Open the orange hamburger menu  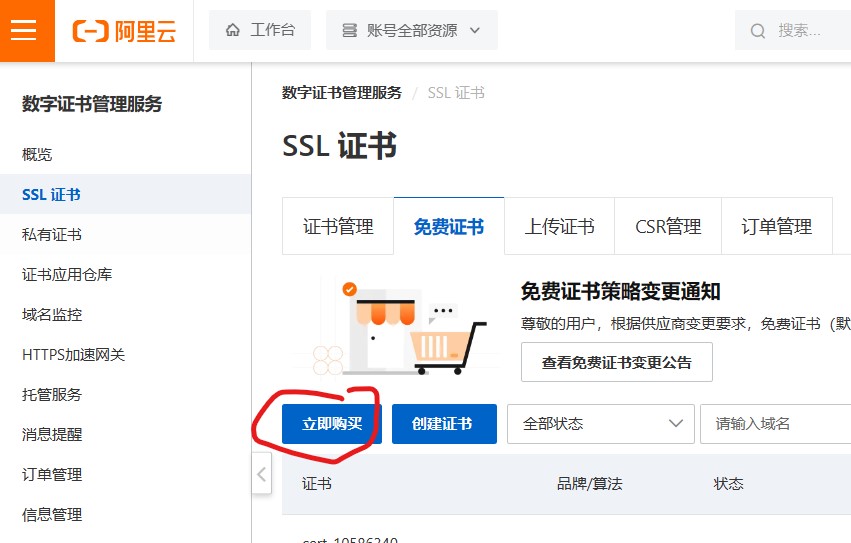[x=25, y=30]
